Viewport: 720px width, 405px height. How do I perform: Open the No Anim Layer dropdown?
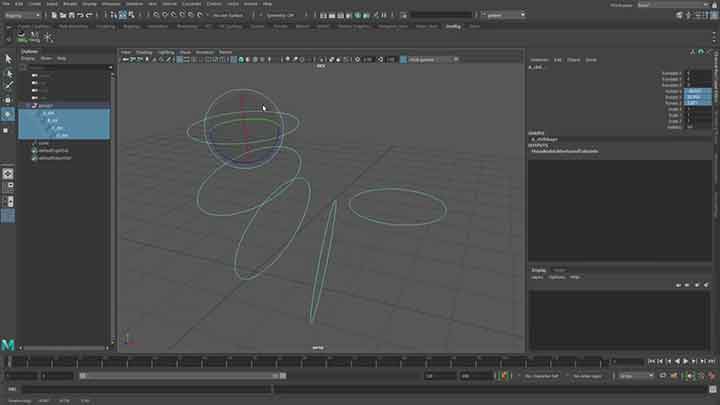588,376
